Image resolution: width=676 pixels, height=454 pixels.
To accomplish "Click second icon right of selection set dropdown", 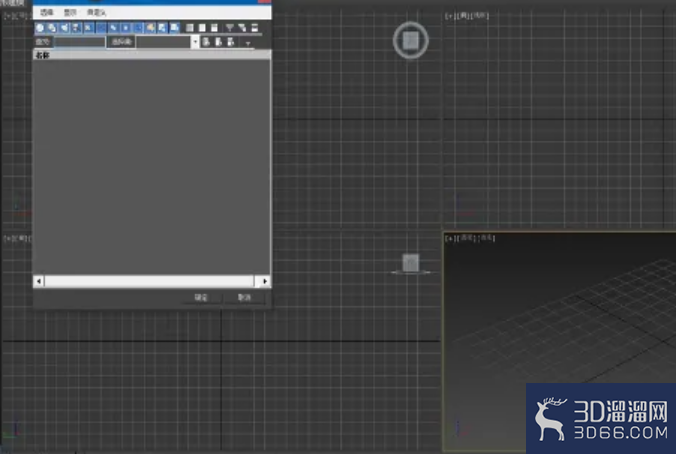I will 219,42.
